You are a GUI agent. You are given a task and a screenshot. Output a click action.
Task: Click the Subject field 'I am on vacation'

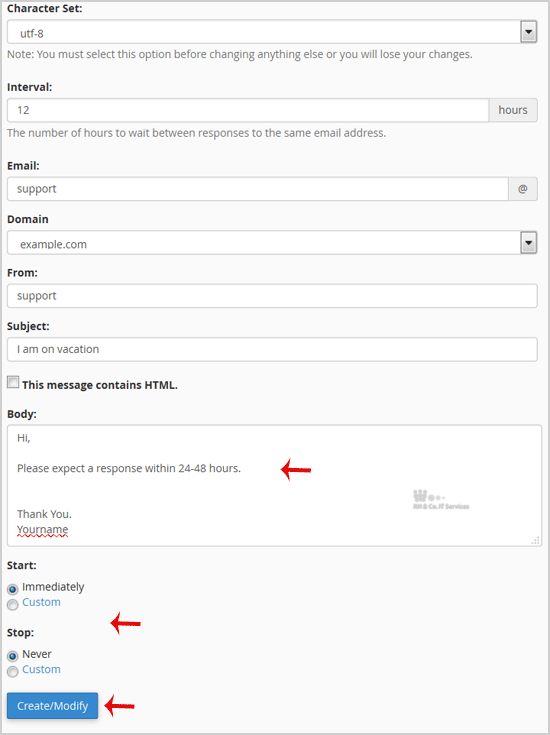coord(272,349)
